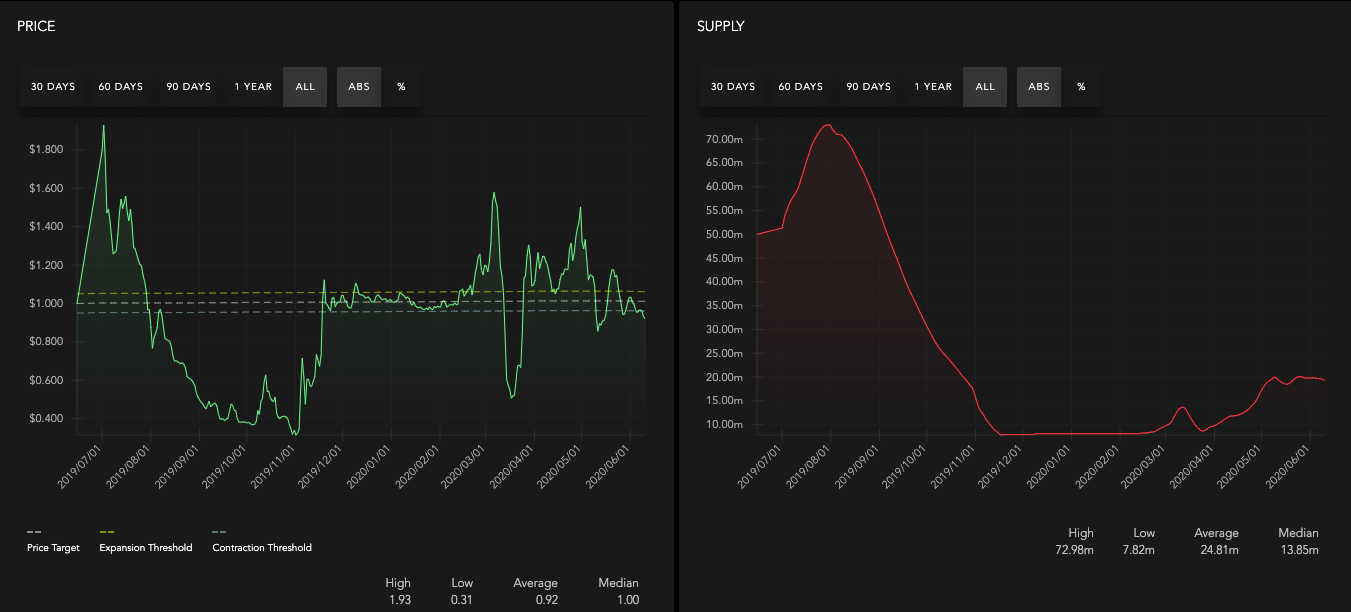The width and height of the screenshot is (1351, 612).
Task: Choose 90 DAYS range on Supply chart
Action: pyautogui.click(x=868, y=87)
